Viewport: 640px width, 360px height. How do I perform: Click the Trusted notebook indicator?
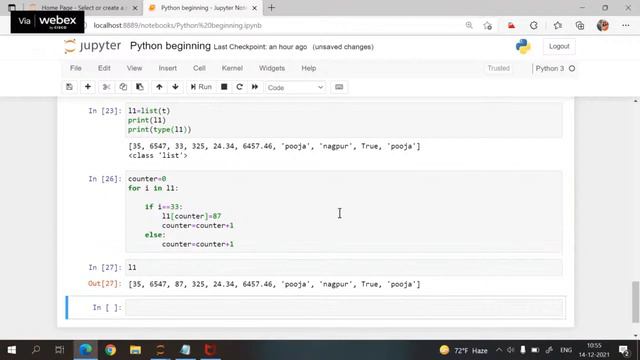498,68
